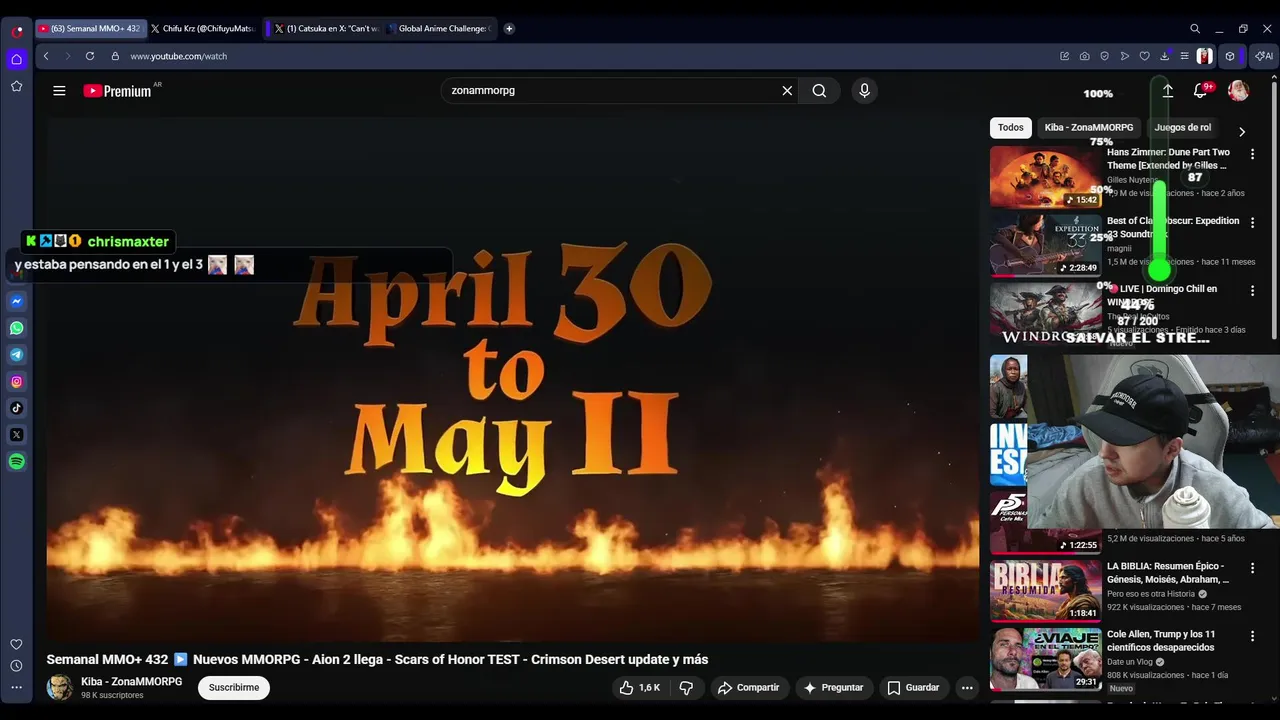1280x720 pixels.
Task: Start voice search with microphone
Action: (865, 91)
